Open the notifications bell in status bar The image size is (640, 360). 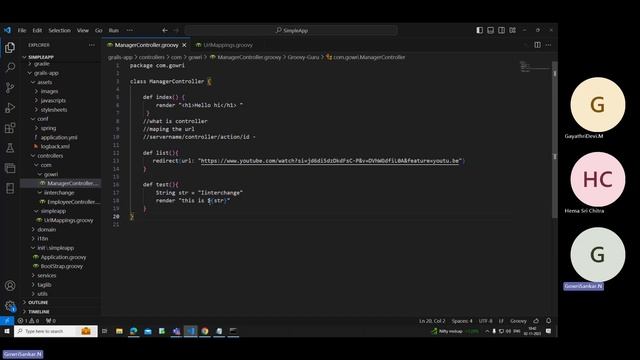(x=549, y=321)
